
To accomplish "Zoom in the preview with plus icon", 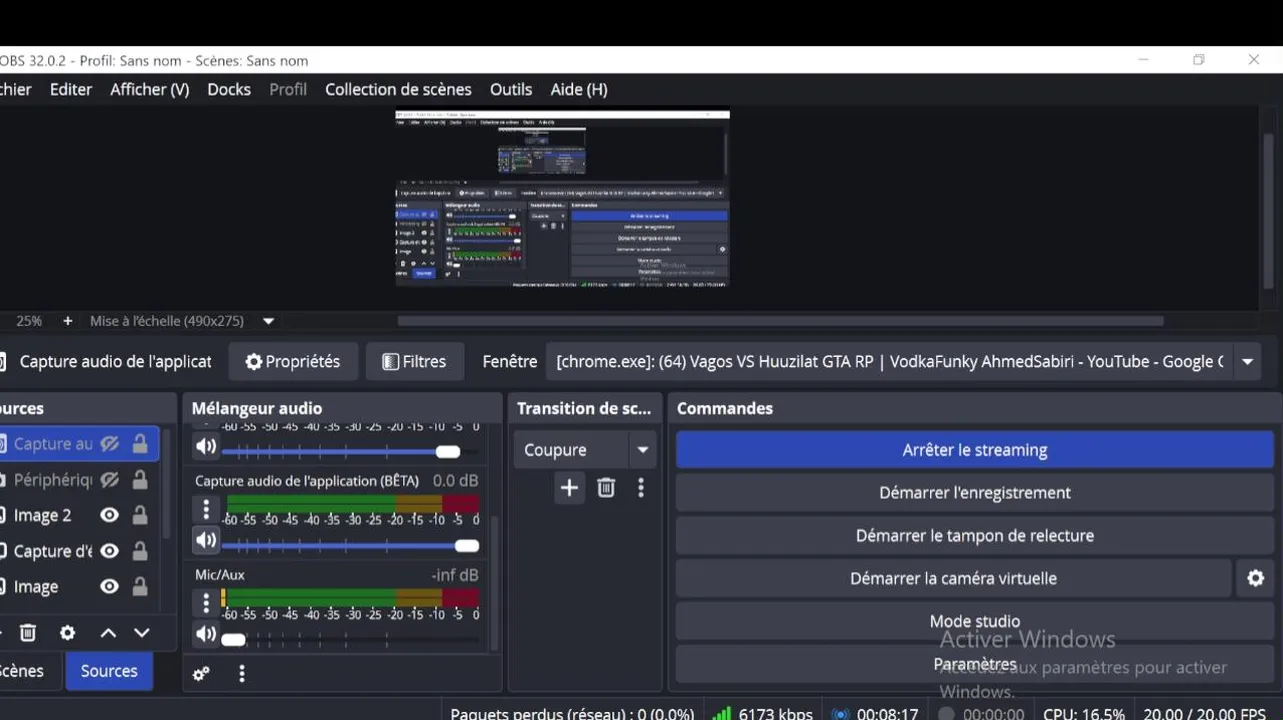I will 68,321.
